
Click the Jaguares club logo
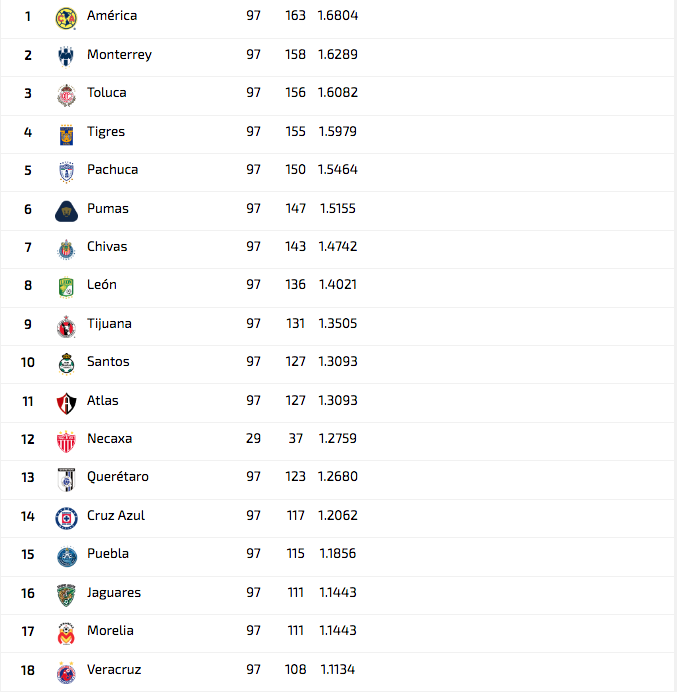(66, 595)
